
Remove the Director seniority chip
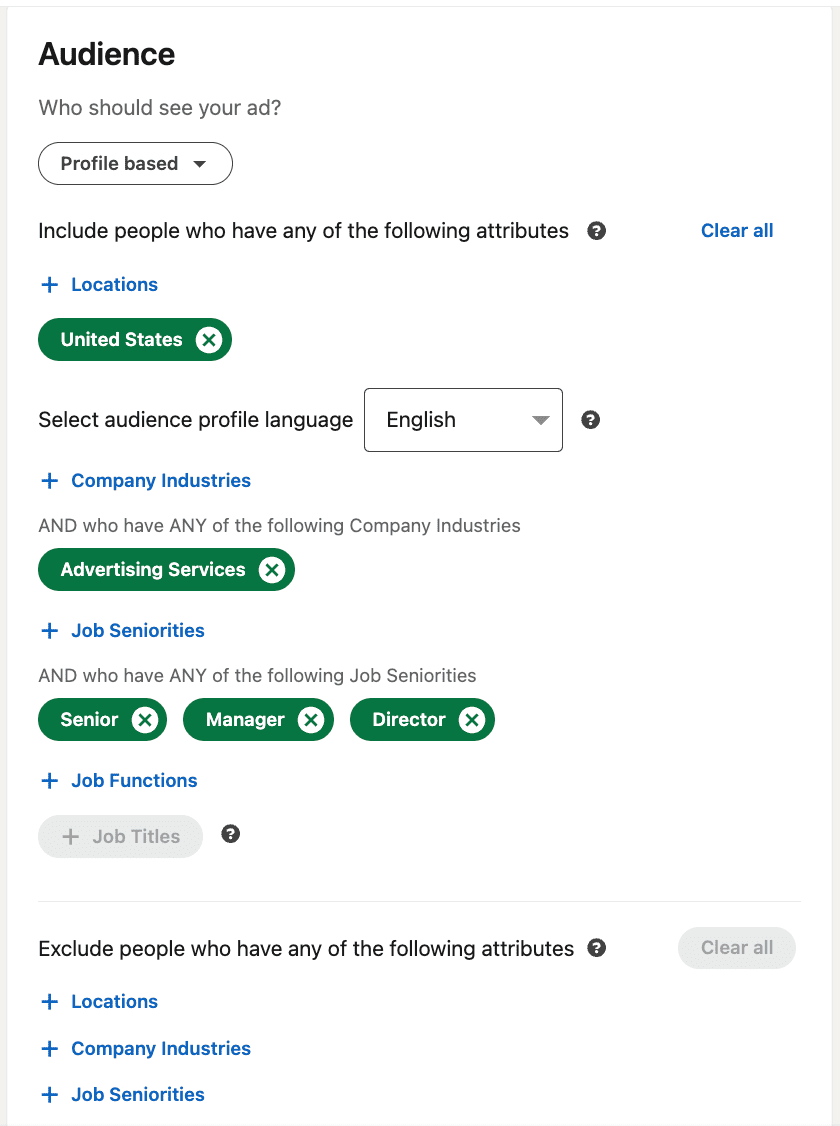tap(471, 719)
